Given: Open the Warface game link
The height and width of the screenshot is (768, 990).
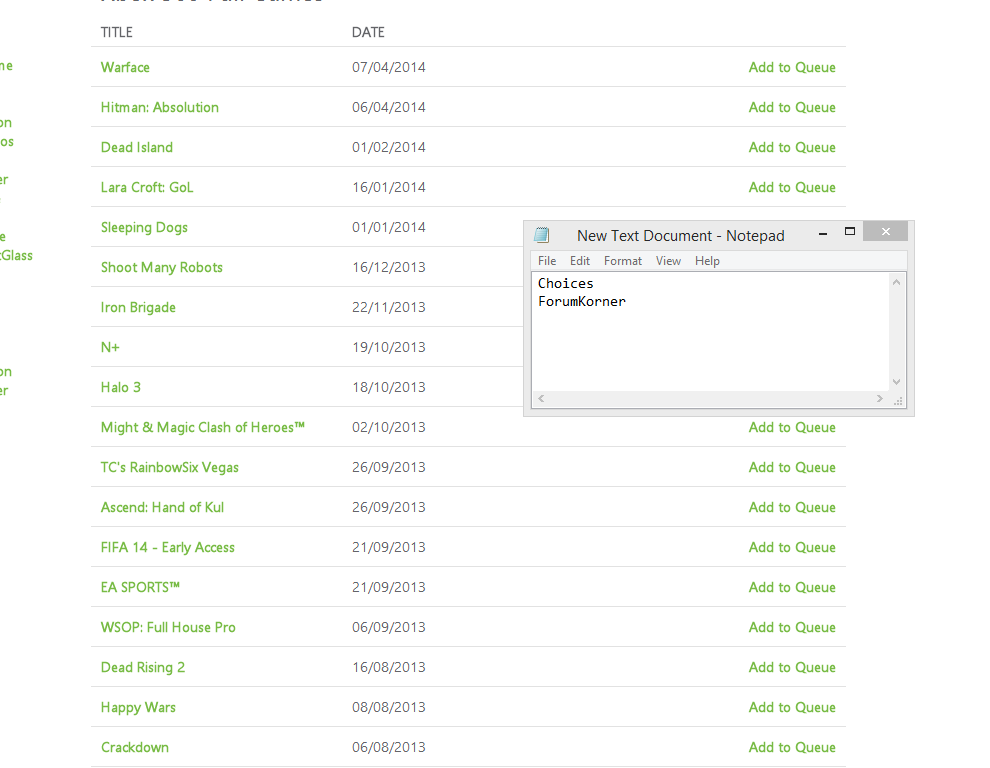Looking at the screenshot, I should [125, 67].
